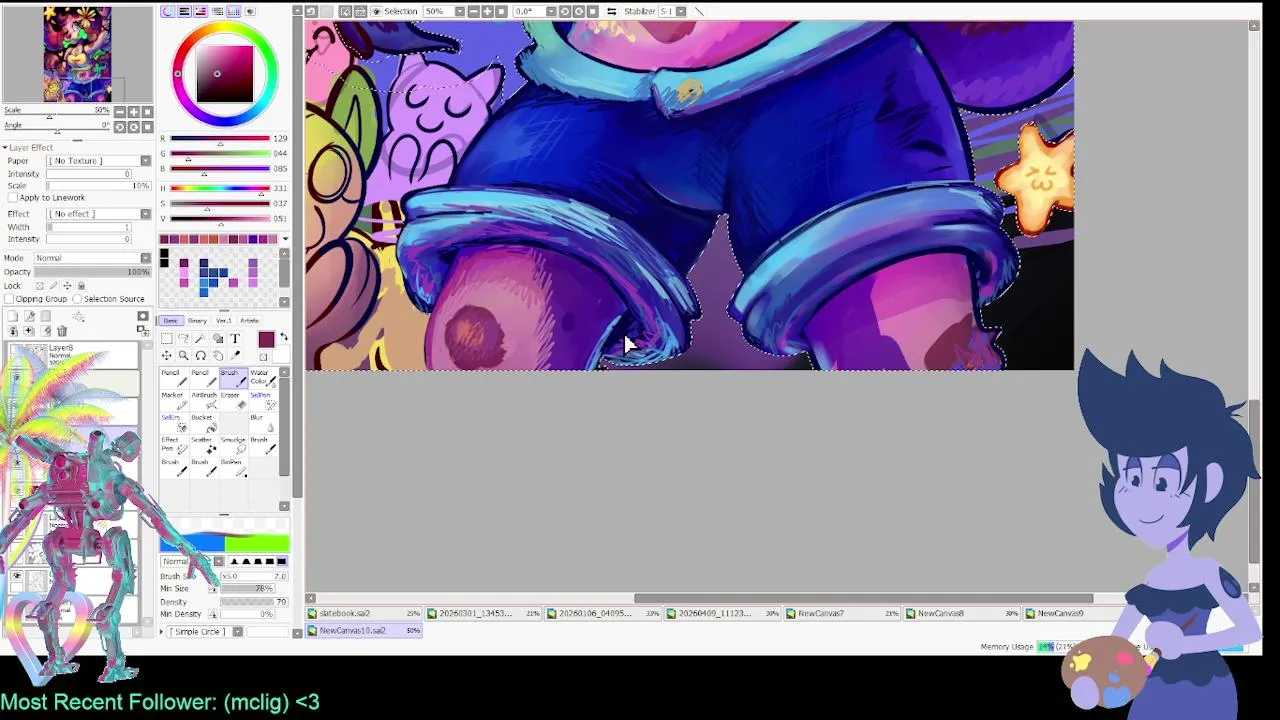Toggle the RGB slider panel icon
Screen dimensions: 1280x720
184,11
